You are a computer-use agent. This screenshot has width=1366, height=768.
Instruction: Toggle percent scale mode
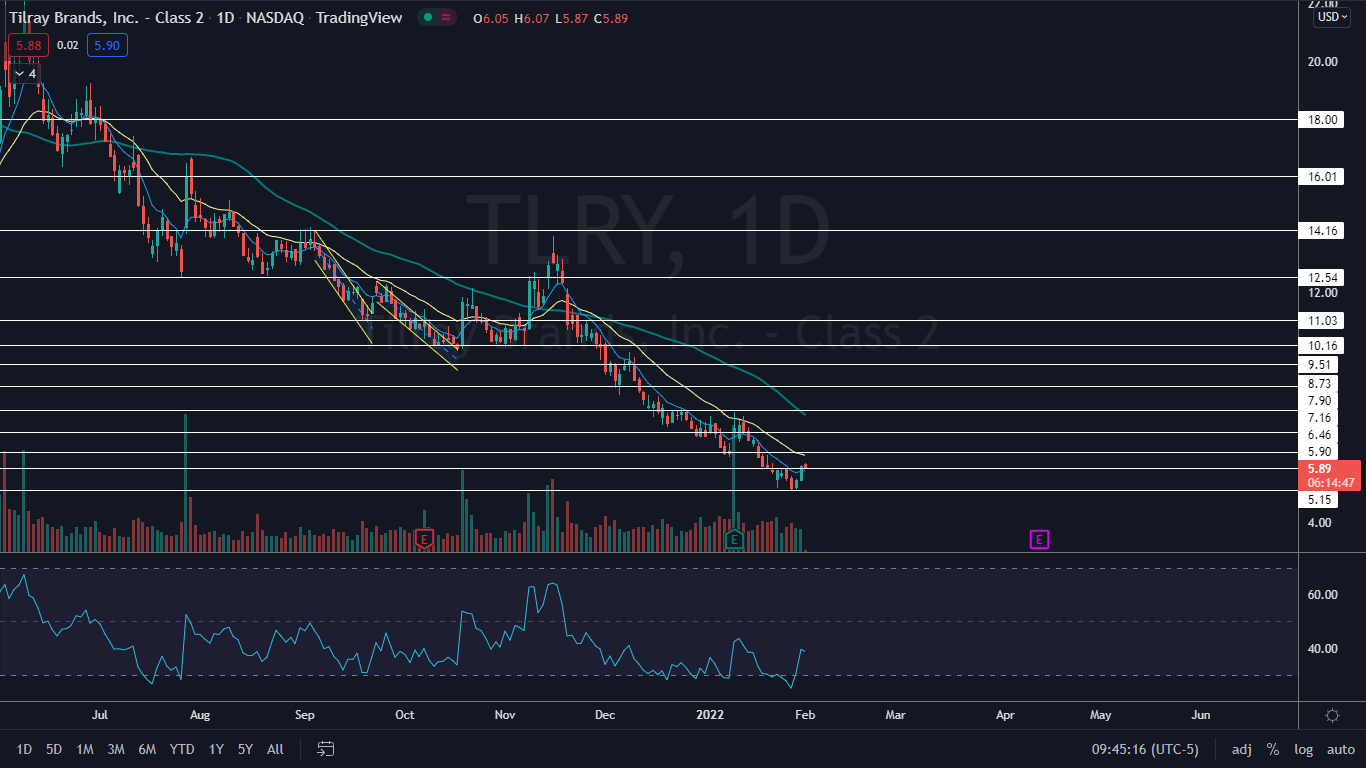coord(1273,749)
